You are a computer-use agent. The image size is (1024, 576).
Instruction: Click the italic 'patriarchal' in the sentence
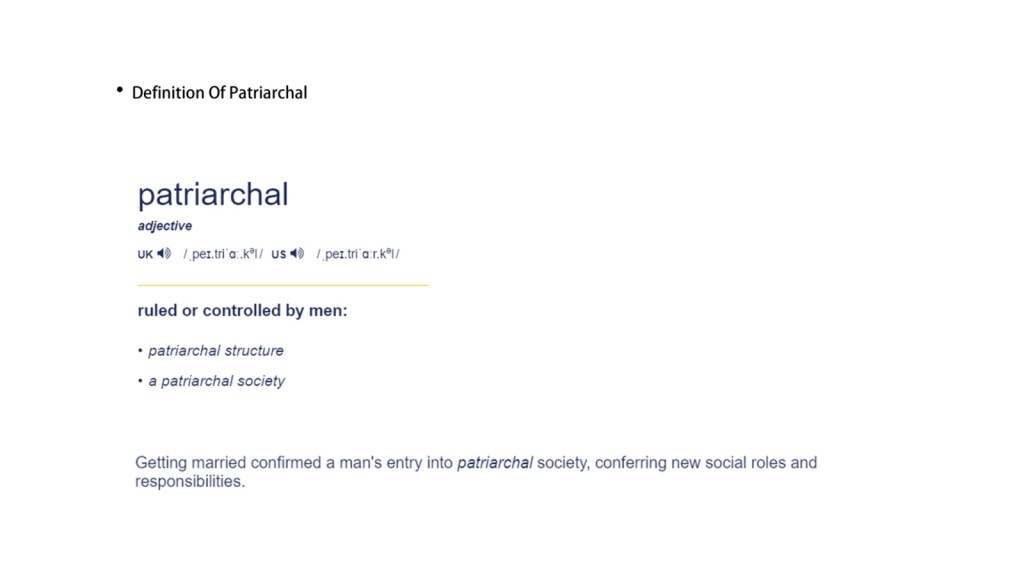click(495, 463)
